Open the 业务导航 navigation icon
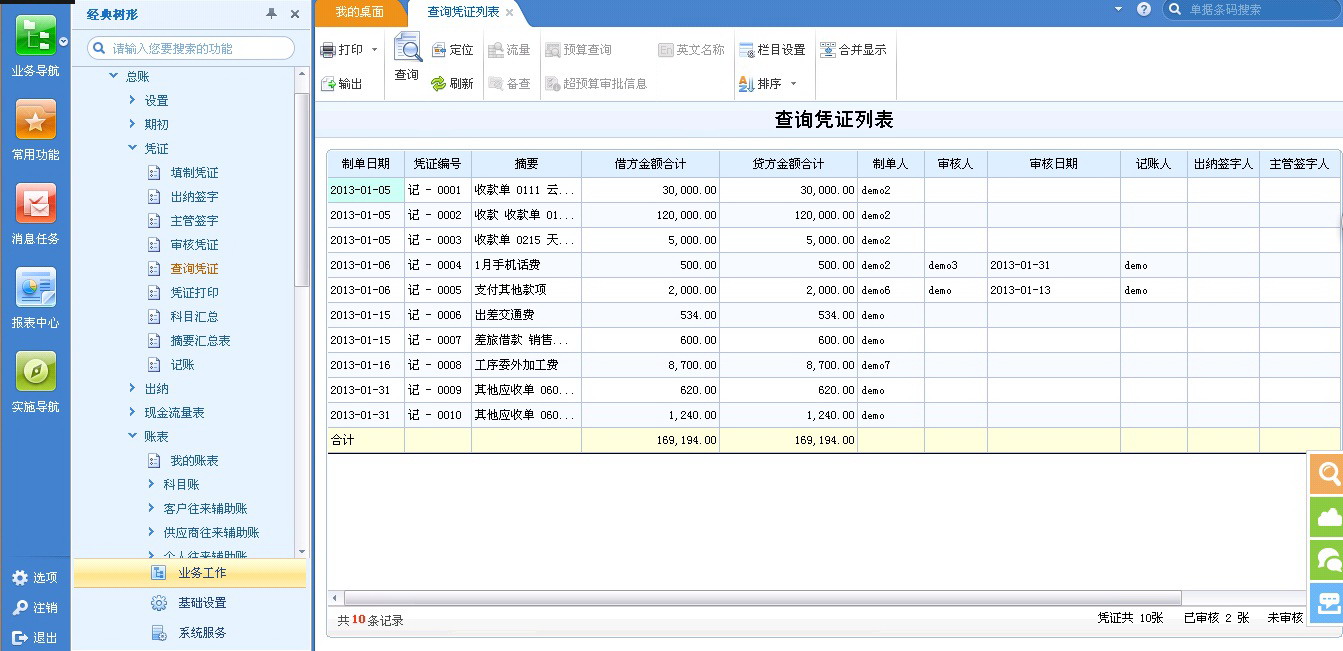Viewport: 1343px width, 651px height. [35, 36]
